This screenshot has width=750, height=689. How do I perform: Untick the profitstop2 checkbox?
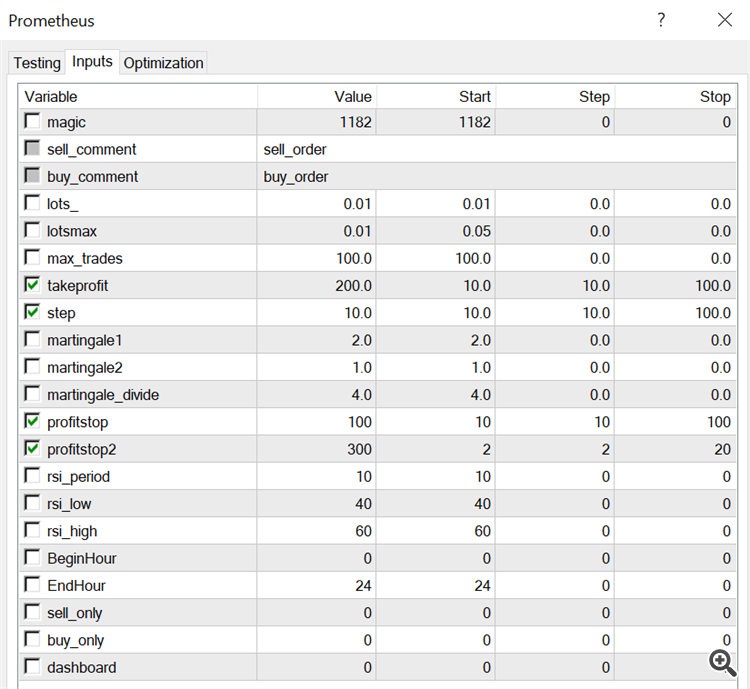[x=32, y=448]
